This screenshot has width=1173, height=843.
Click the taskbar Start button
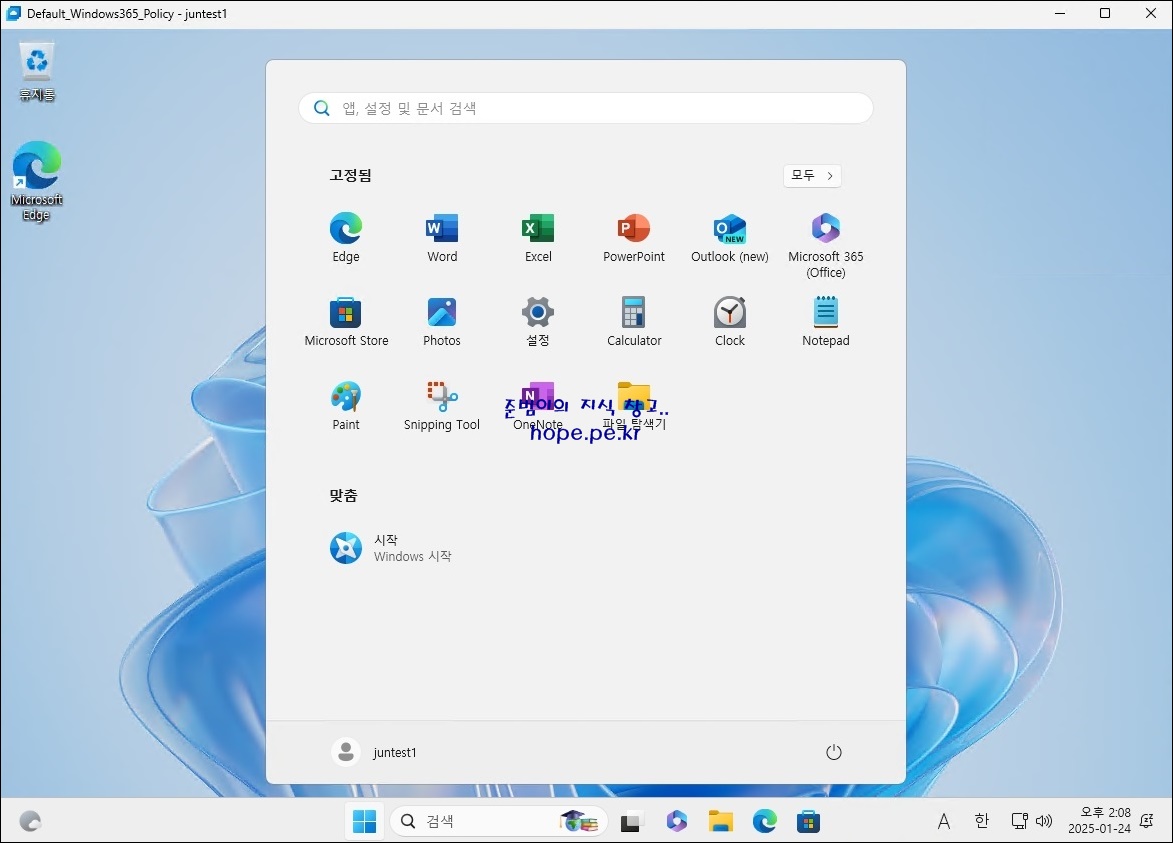click(x=364, y=821)
